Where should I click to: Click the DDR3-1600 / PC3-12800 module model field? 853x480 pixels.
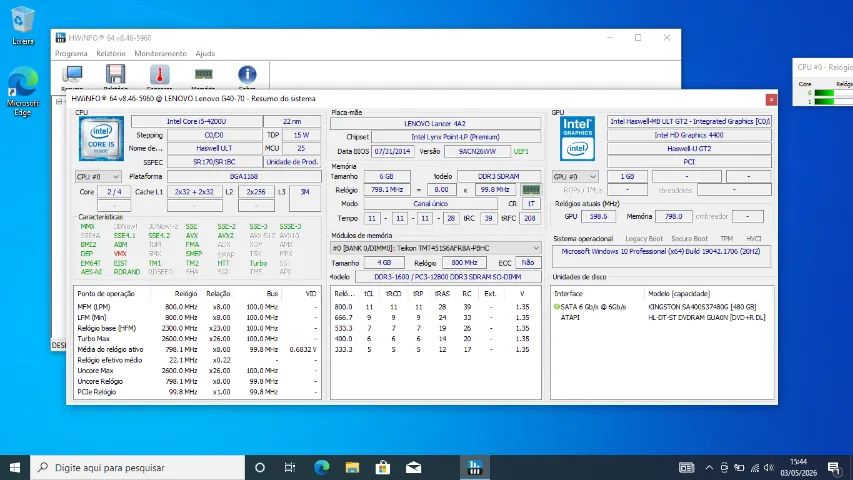(x=448, y=277)
